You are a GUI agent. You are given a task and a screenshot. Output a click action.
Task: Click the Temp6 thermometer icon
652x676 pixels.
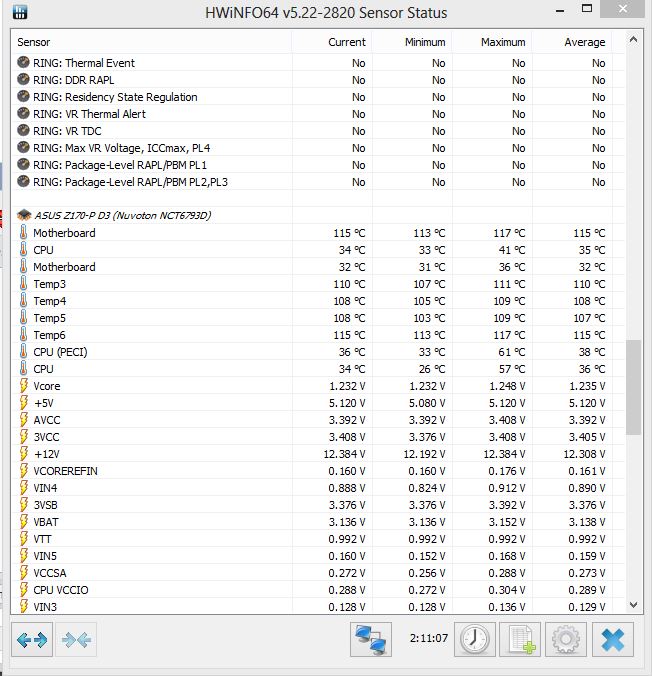tap(24, 334)
